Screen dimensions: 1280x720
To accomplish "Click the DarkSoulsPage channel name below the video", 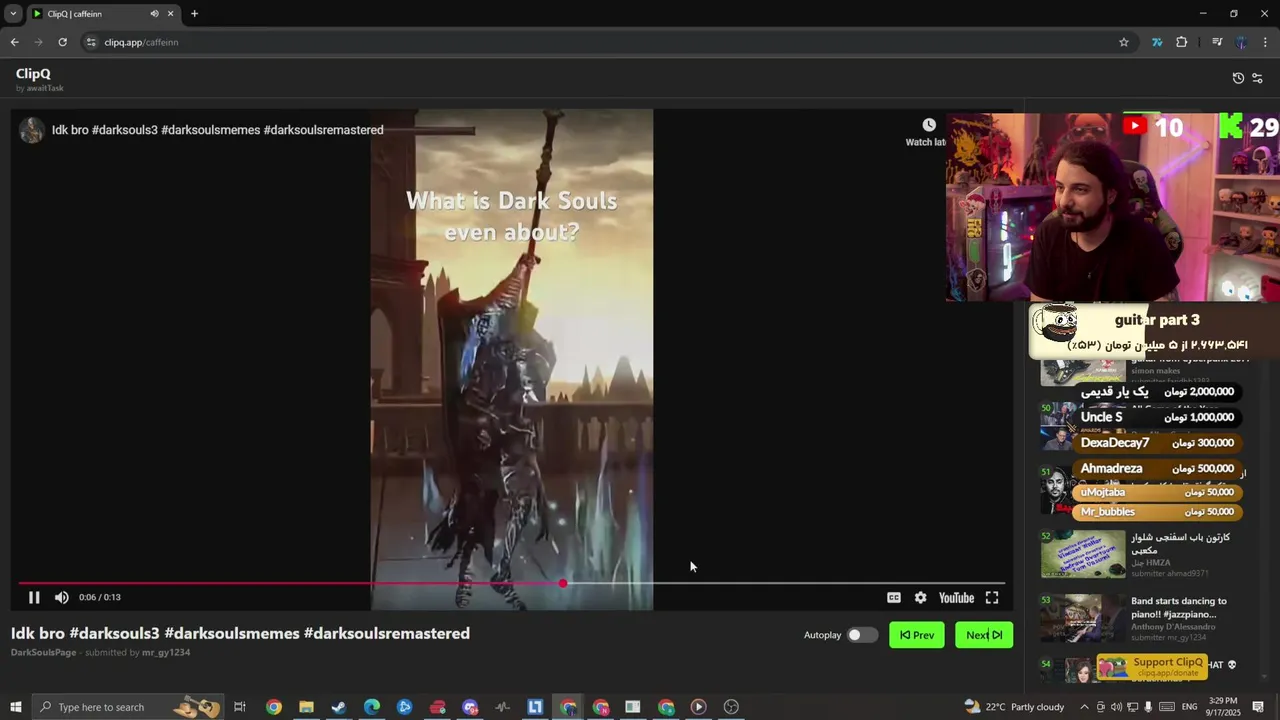I will point(44,653).
